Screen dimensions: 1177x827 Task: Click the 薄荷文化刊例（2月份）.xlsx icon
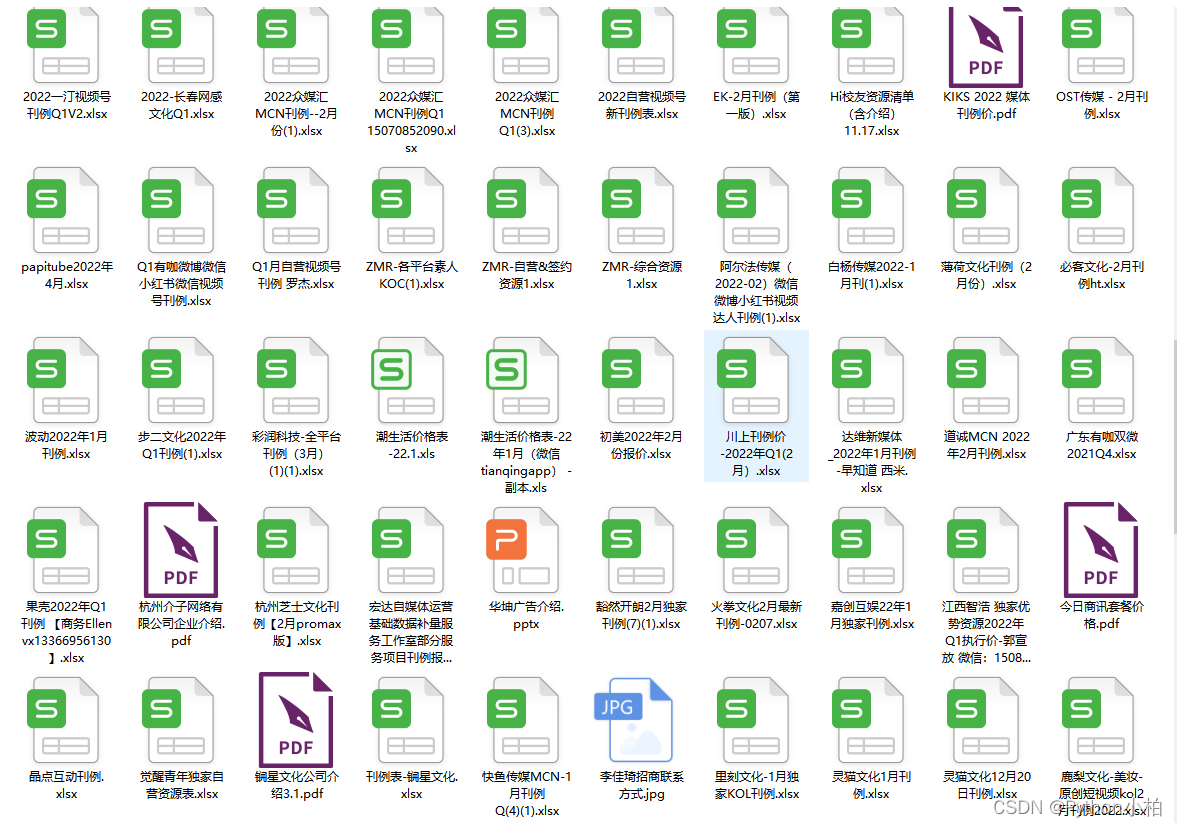[x=983, y=211]
